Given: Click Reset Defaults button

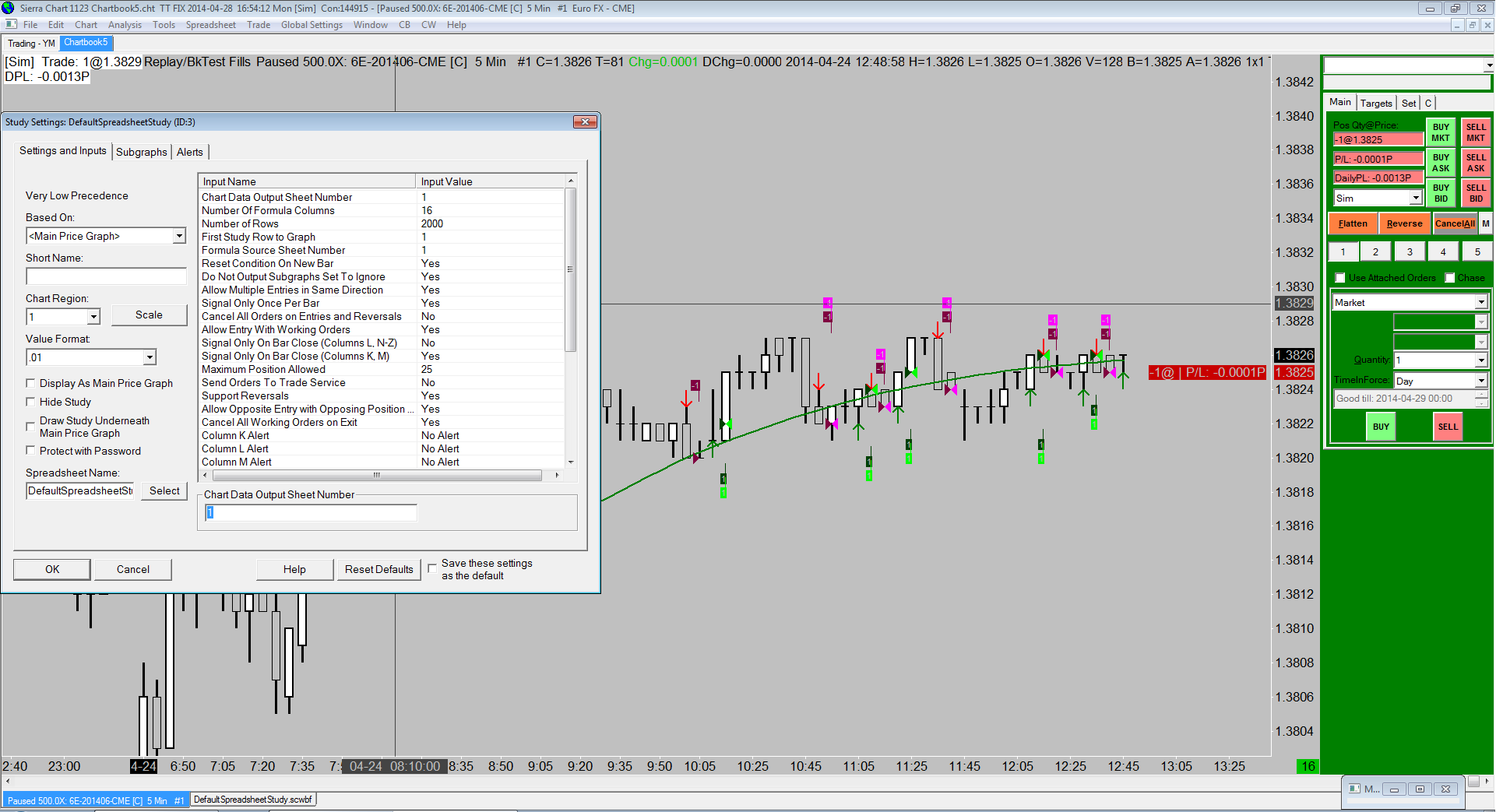Looking at the screenshot, I should [379, 569].
